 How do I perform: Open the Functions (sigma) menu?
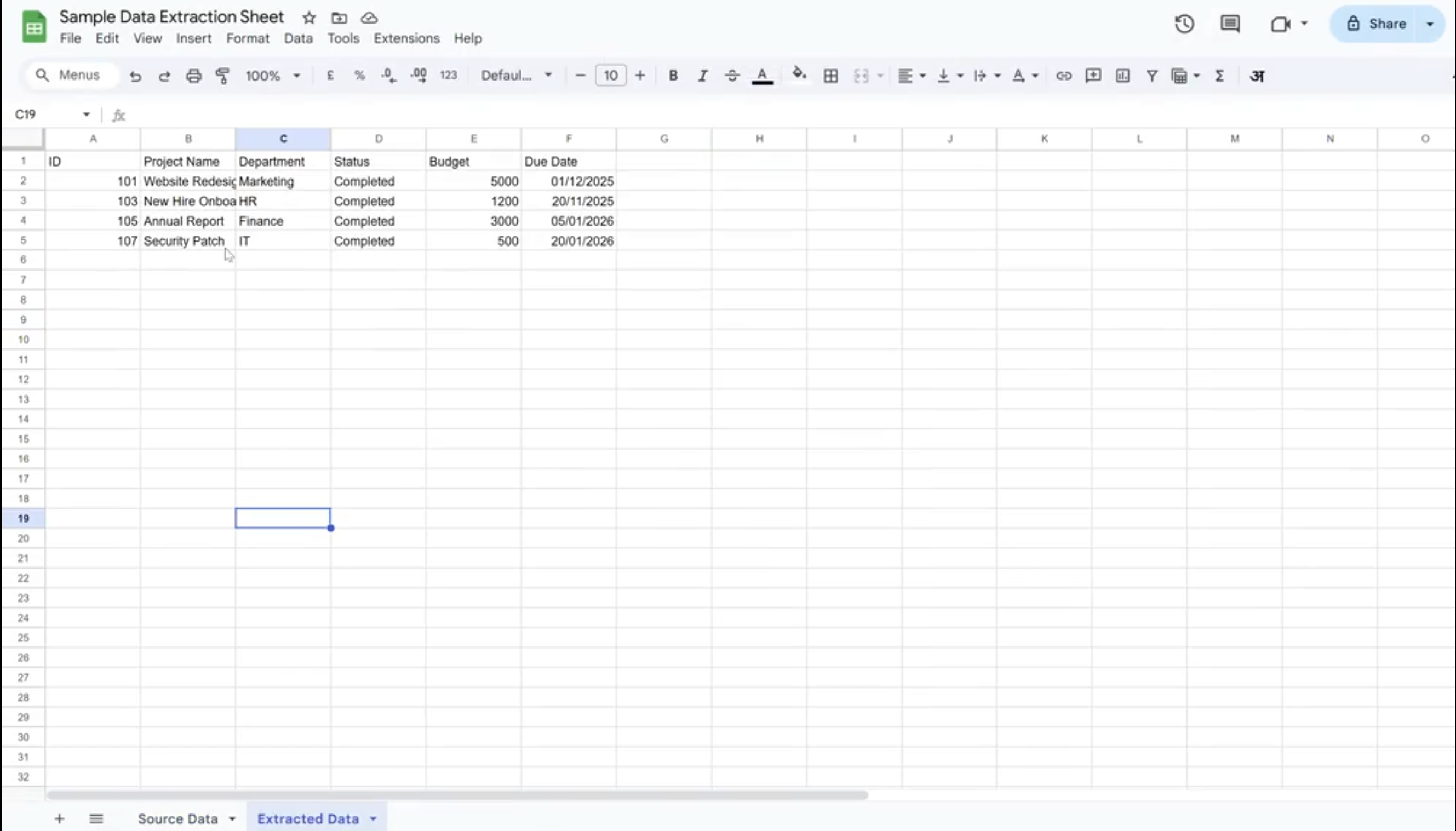[1220, 76]
